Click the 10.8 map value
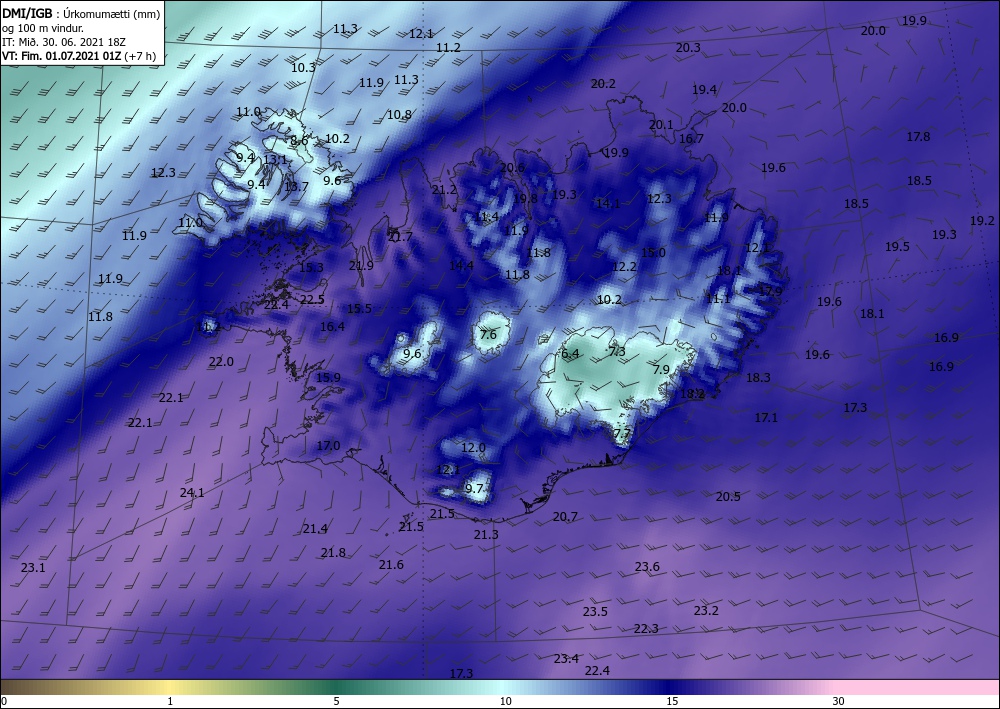 click(x=399, y=115)
